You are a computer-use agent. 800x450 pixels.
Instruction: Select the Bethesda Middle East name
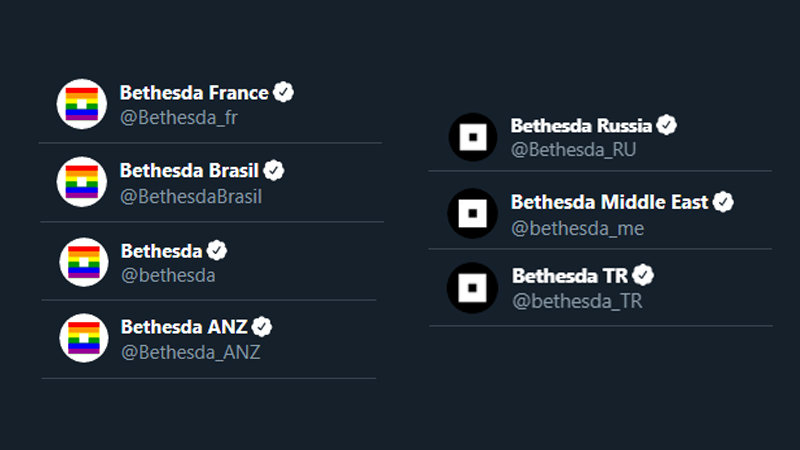(609, 201)
